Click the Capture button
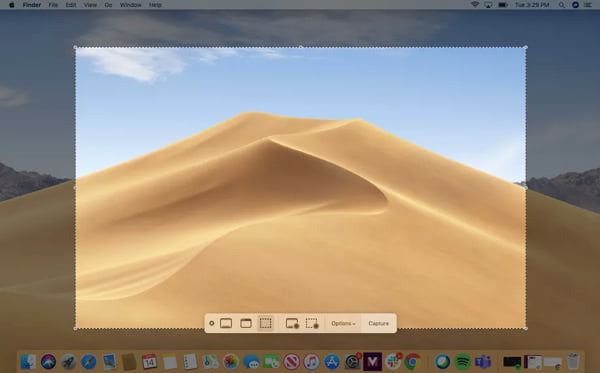Screen dimensions: 600x373 point(378,324)
